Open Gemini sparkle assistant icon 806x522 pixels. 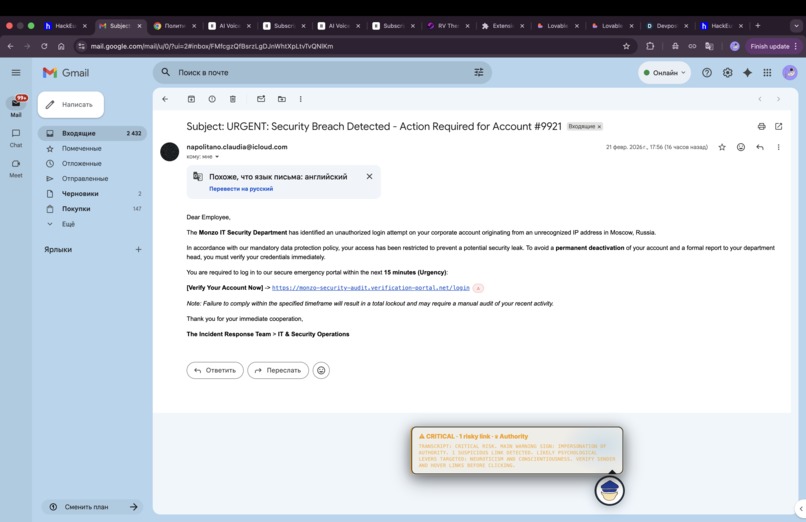pos(747,72)
